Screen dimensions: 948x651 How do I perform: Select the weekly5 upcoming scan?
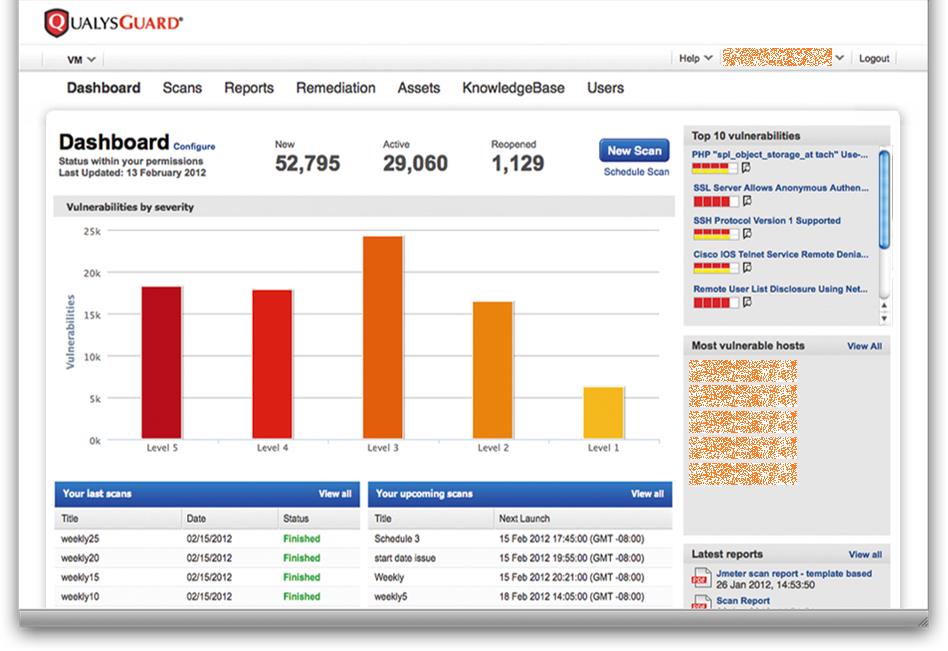(x=390, y=597)
